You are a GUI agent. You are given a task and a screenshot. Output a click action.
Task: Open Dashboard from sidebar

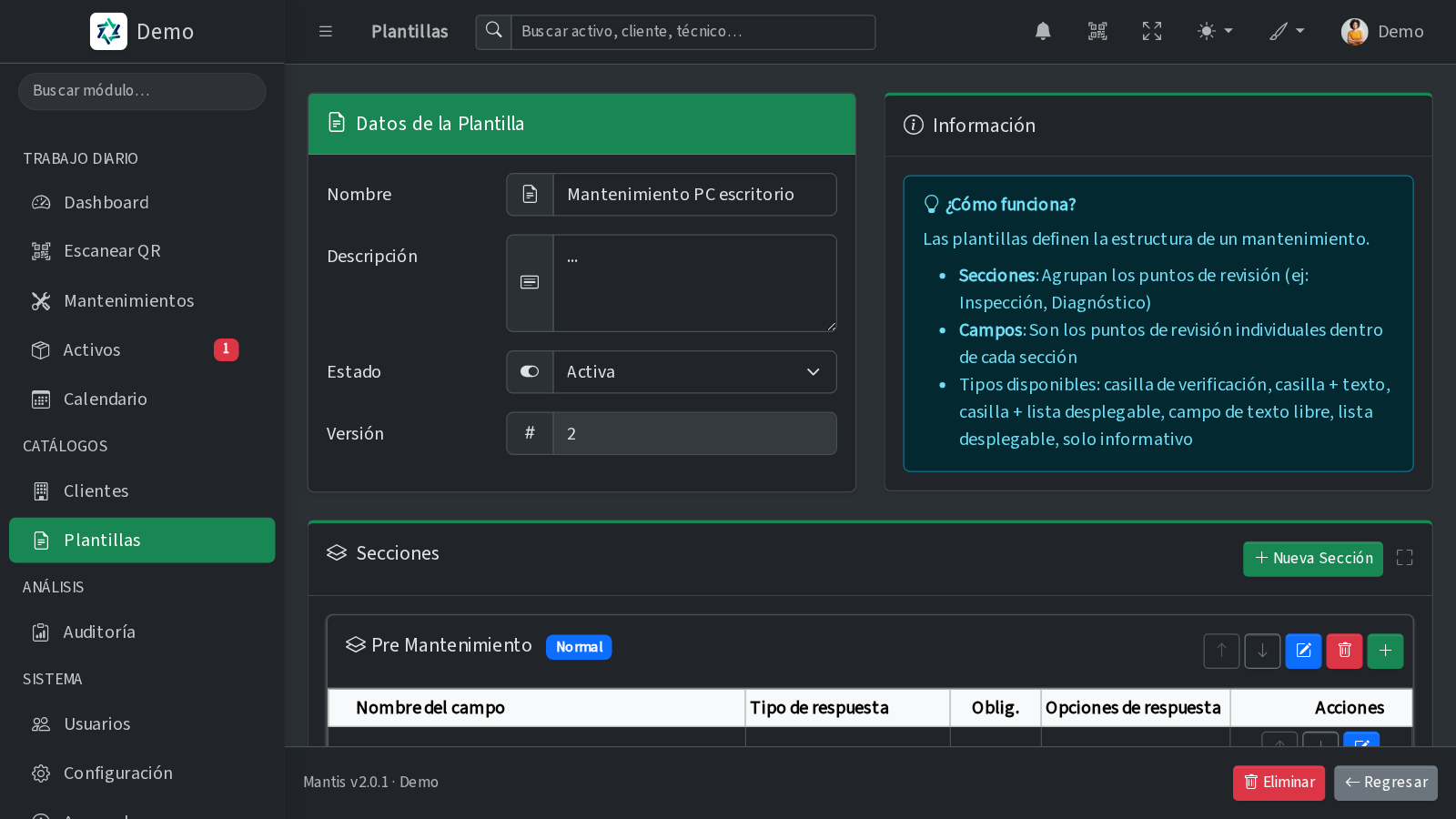coord(142,202)
